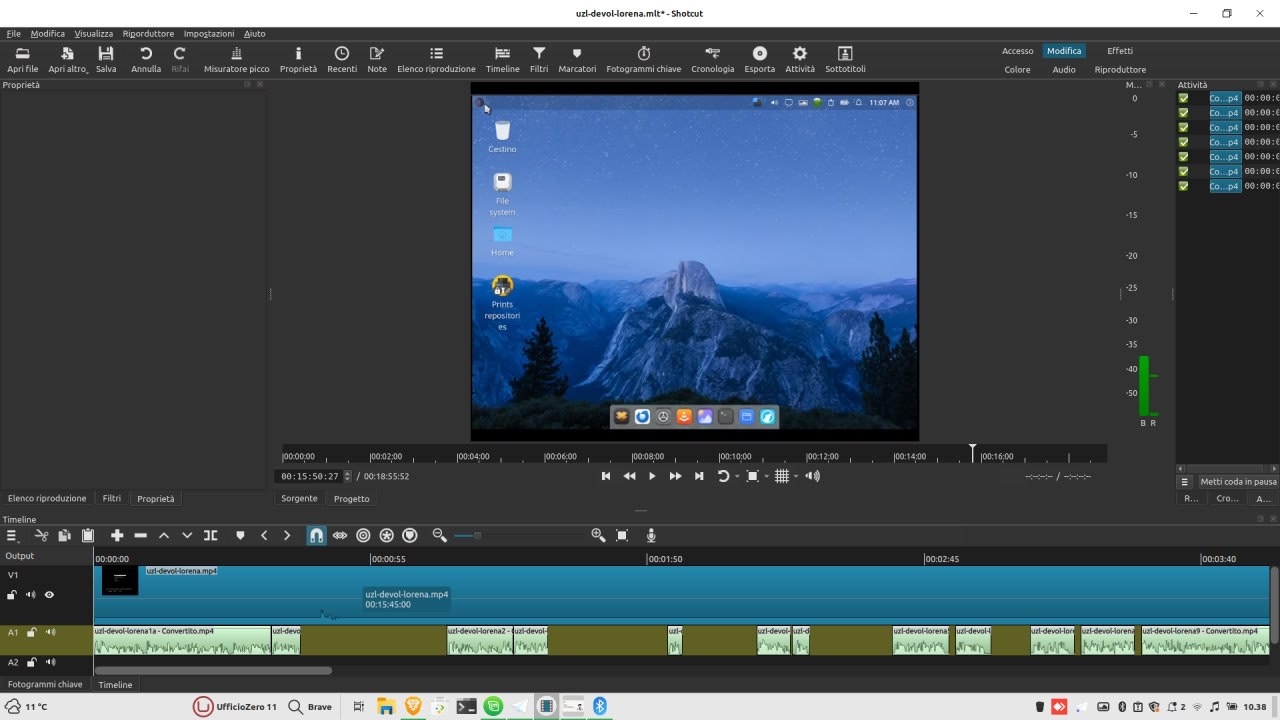Copy clip with timeline copy icon
Image resolution: width=1280 pixels, height=720 pixels.
pyautogui.click(x=64, y=536)
